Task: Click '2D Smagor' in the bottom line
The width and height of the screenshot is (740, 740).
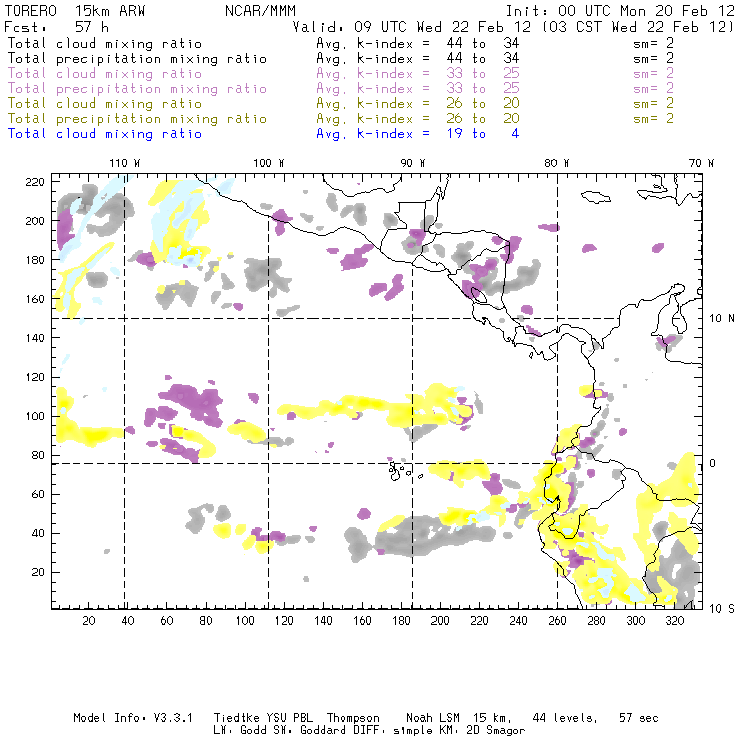Action: [496, 731]
